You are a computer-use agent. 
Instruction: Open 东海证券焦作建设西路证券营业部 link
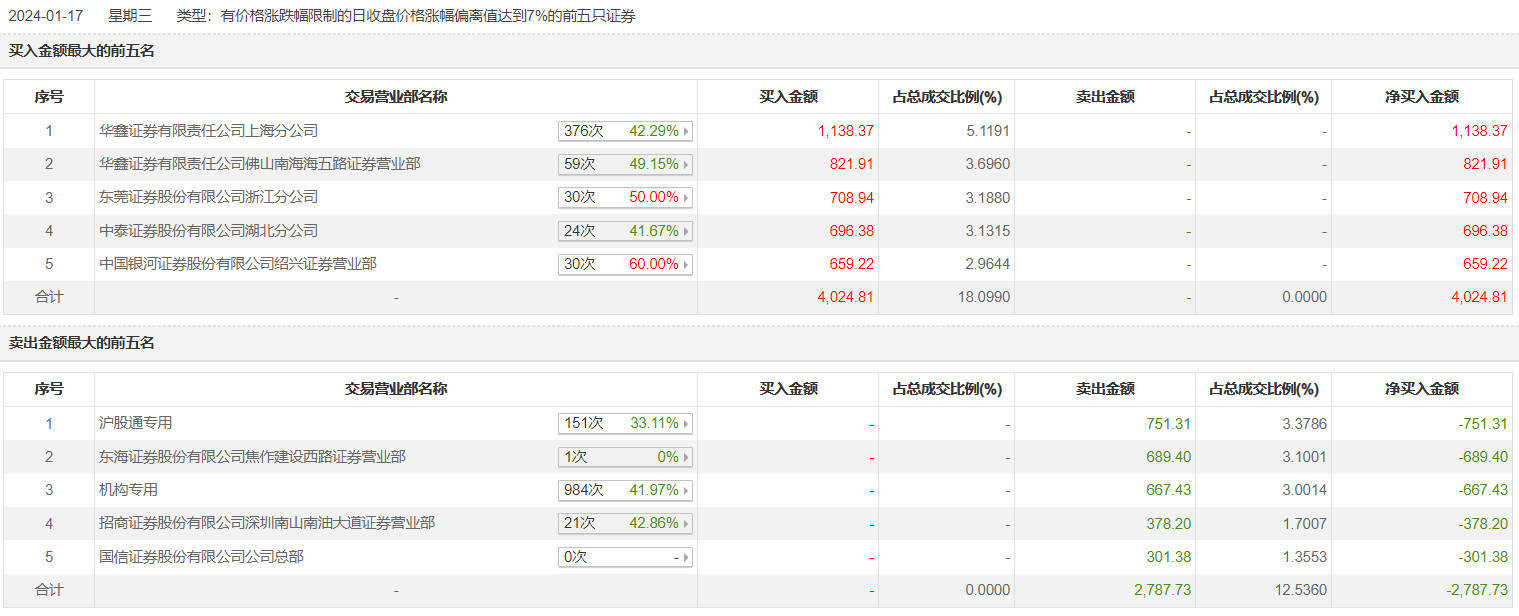(x=252, y=457)
